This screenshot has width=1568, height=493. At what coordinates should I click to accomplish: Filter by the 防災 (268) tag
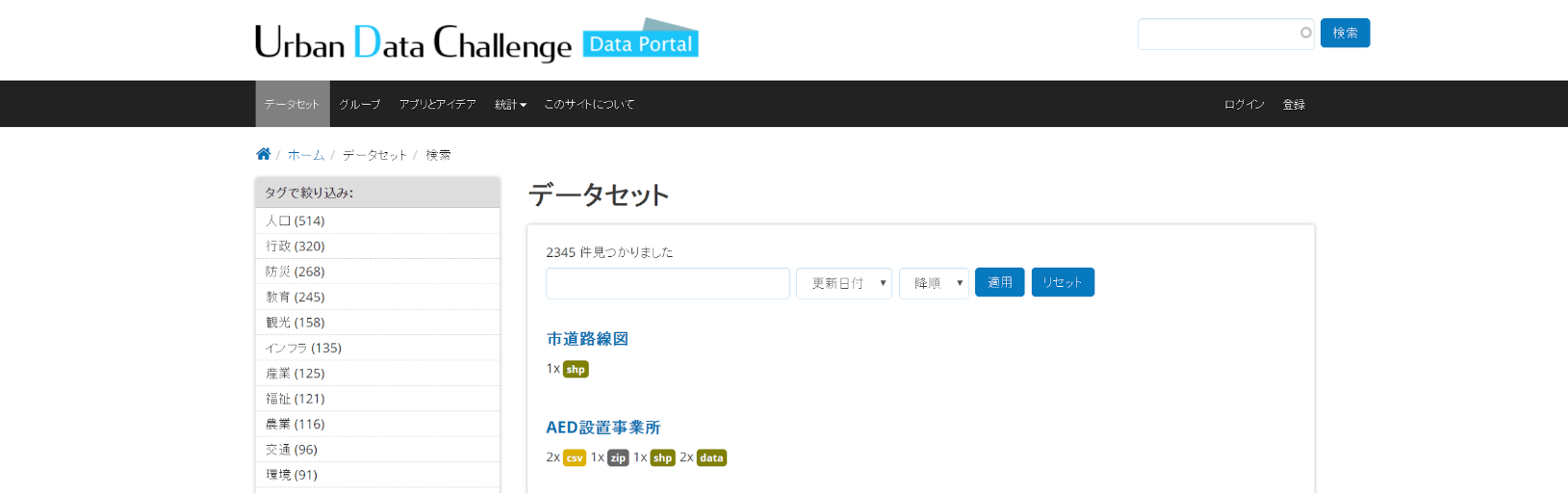tap(296, 272)
